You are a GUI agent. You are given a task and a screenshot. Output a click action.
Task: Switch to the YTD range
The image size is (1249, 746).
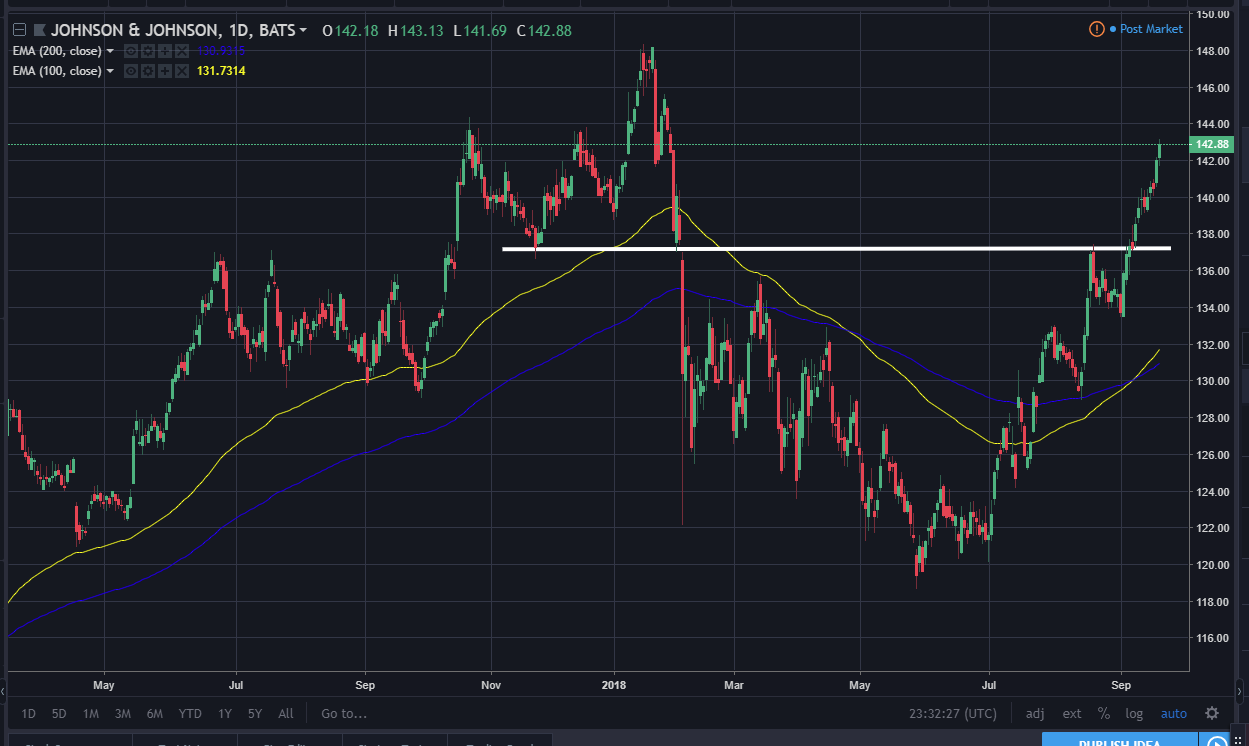[x=189, y=713]
